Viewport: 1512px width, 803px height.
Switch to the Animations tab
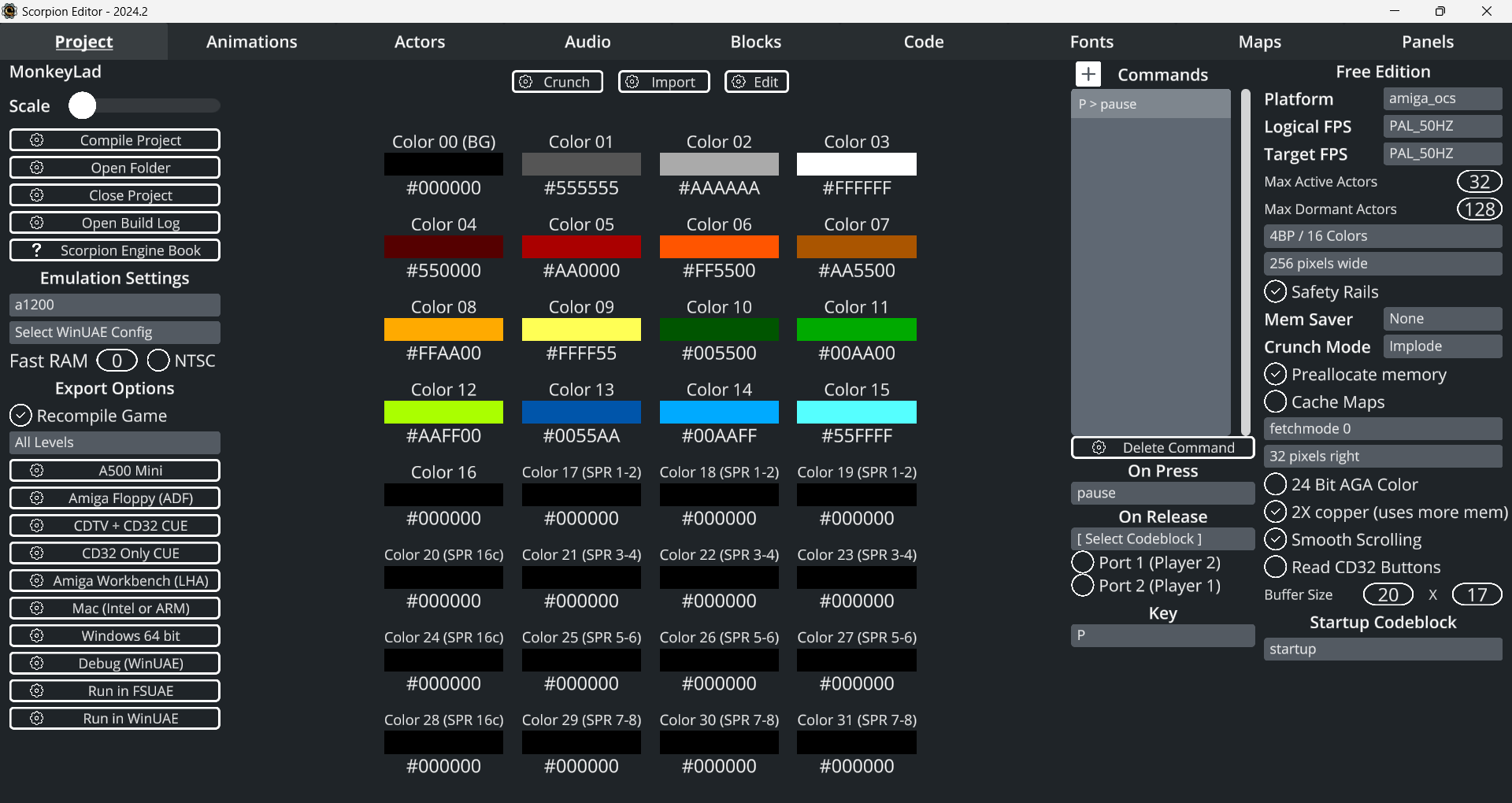[252, 42]
